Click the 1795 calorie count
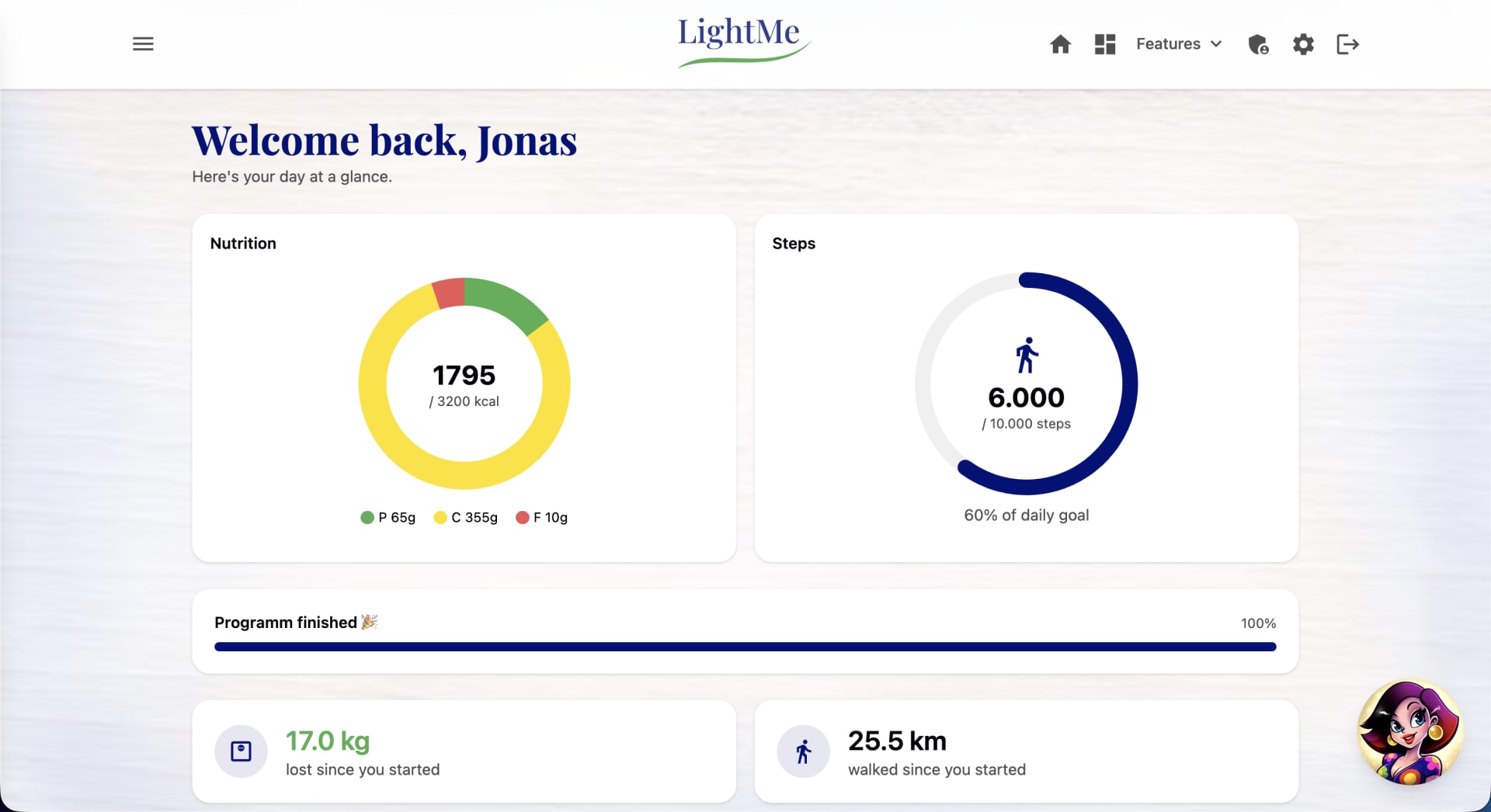This screenshot has width=1491, height=812. tap(464, 376)
